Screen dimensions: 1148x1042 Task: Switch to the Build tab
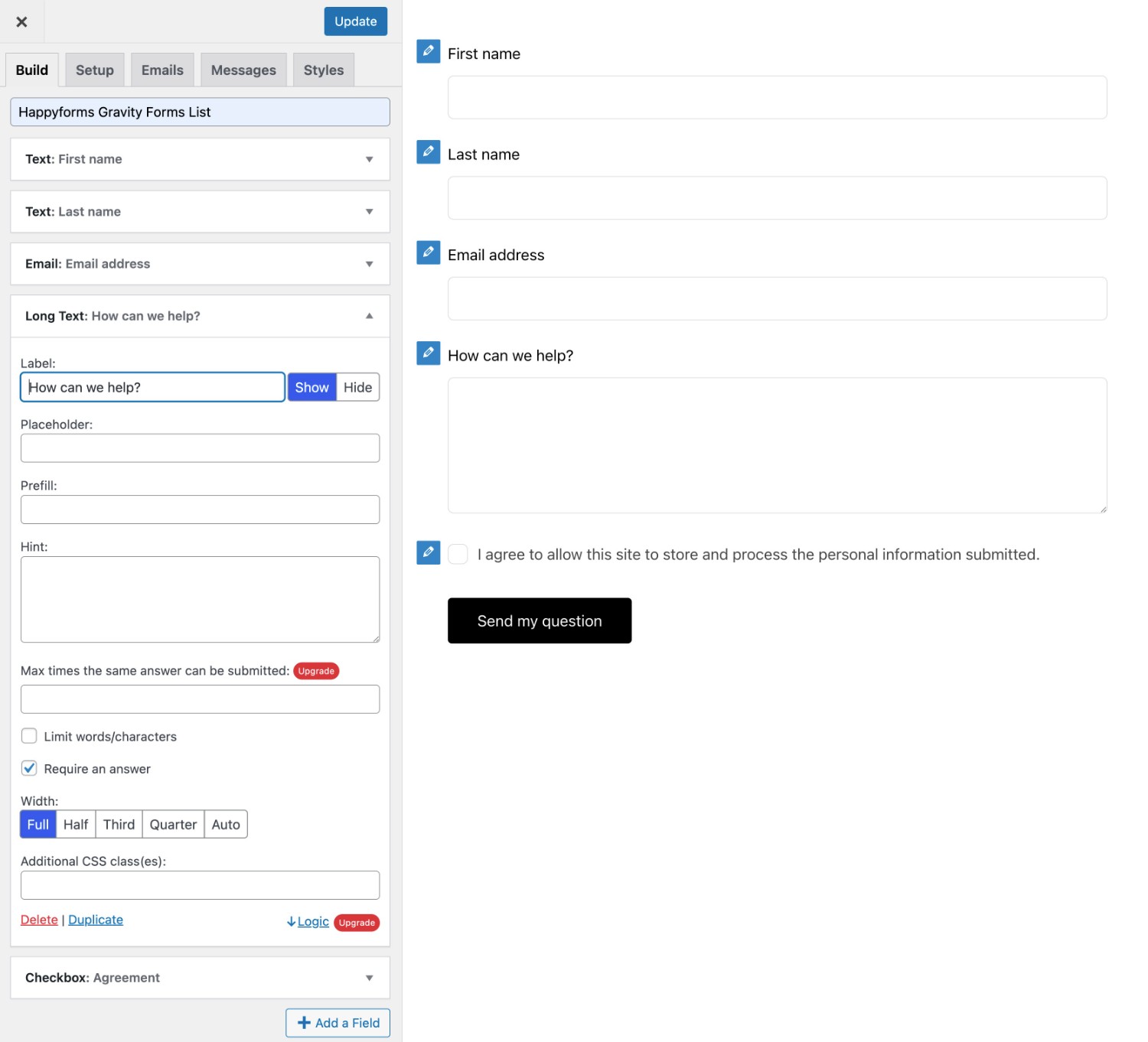click(x=32, y=70)
